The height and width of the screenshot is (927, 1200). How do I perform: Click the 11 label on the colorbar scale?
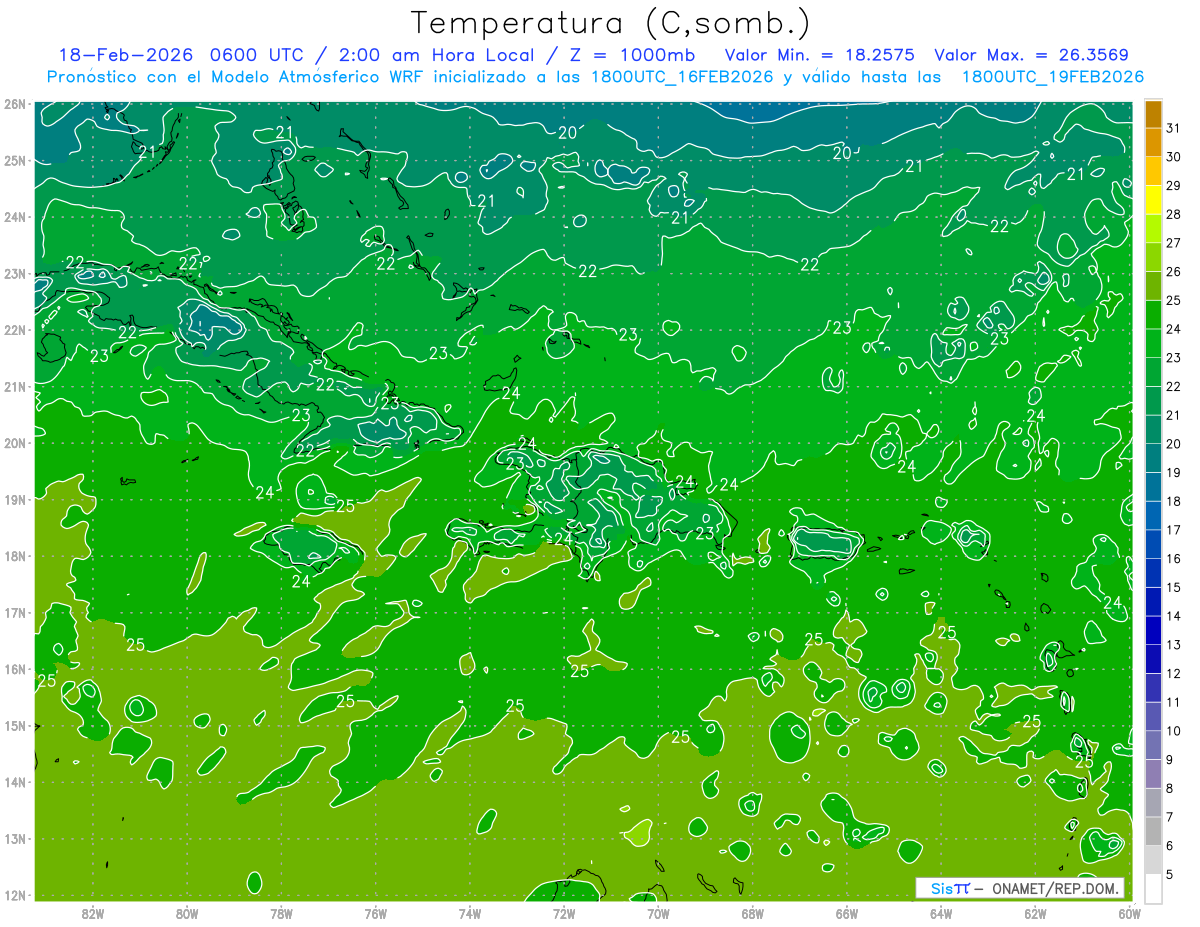tap(1174, 702)
